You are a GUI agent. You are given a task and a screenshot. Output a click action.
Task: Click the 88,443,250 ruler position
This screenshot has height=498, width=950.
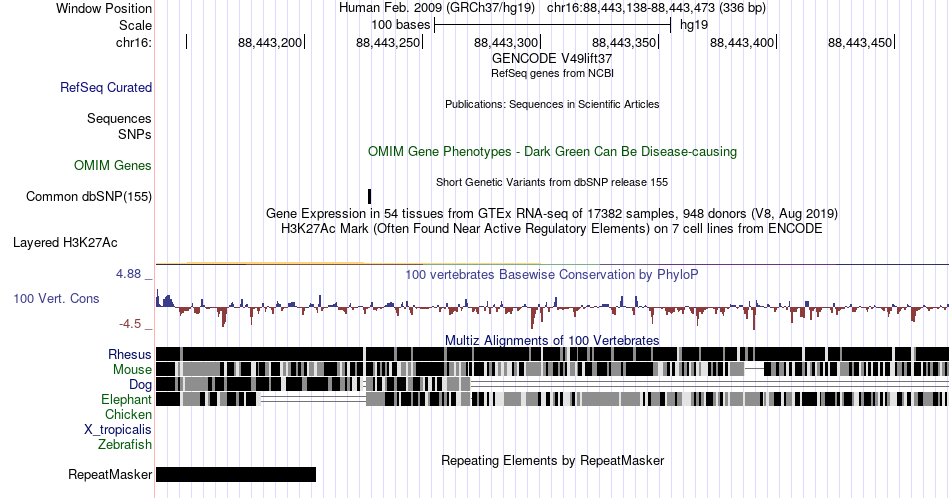(x=388, y=42)
